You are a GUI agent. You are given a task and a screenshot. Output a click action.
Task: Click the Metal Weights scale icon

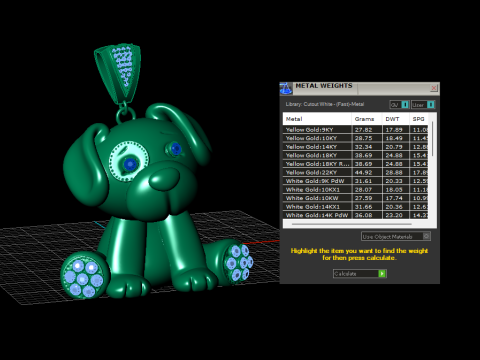coord(285,88)
